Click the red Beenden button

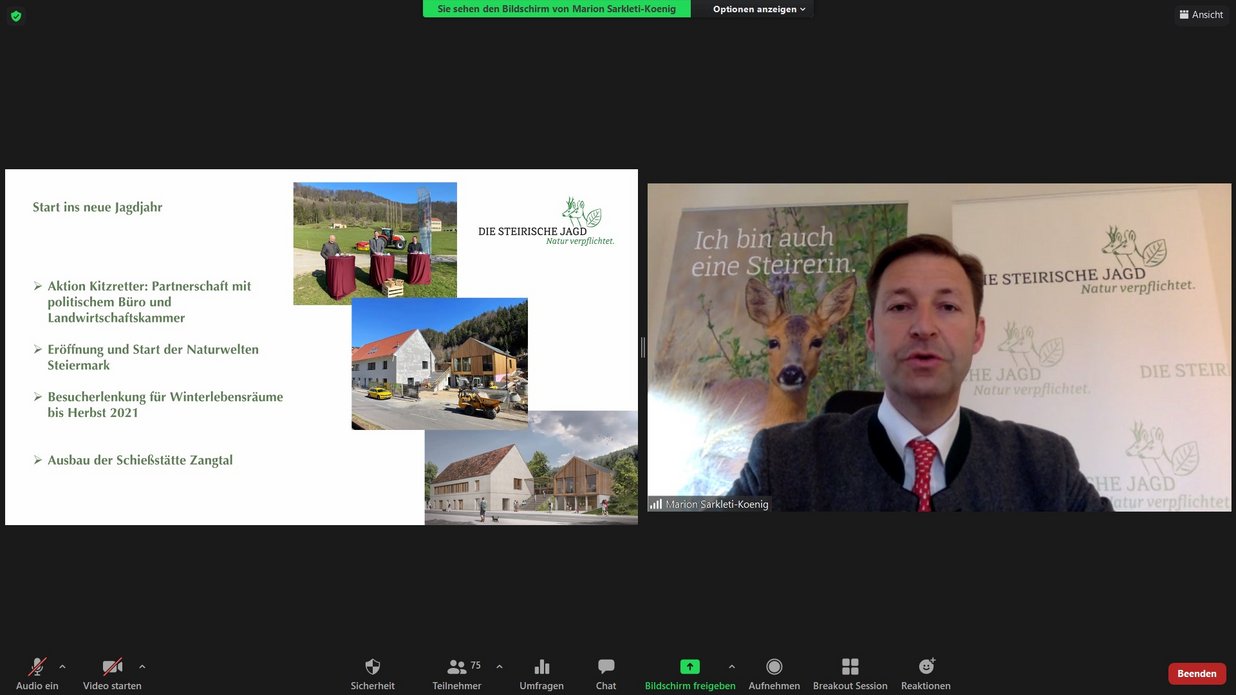1196,673
